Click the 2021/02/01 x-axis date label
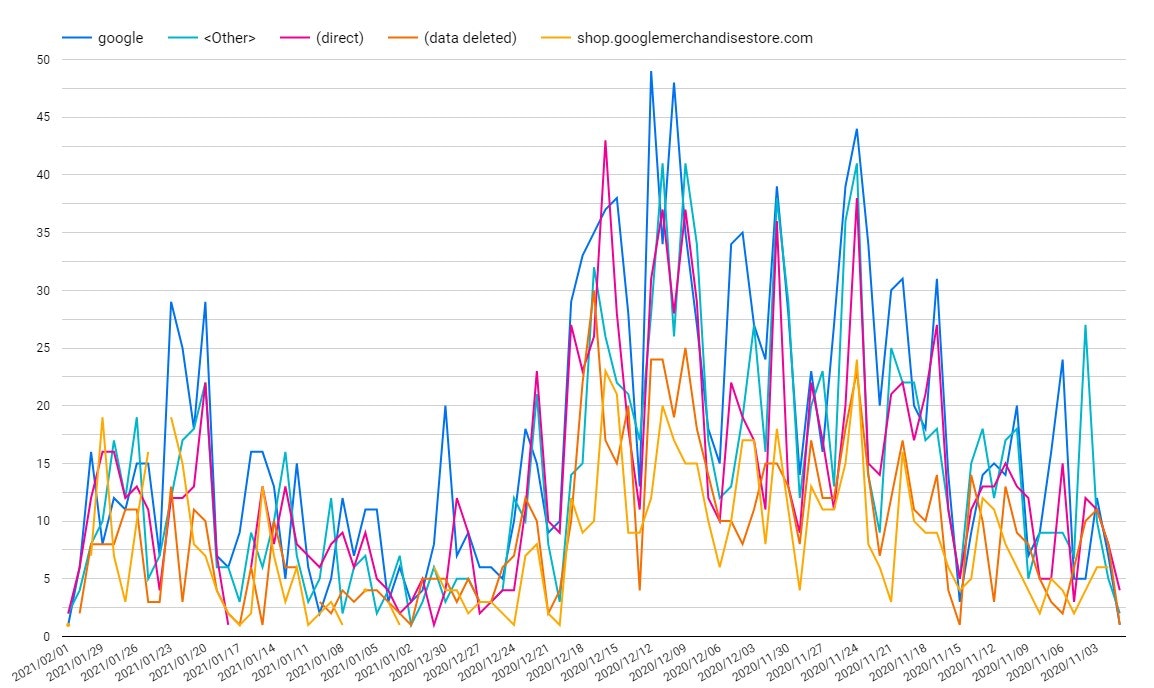The height and width of the screenshot is (688, 1154). pos(41,662)
